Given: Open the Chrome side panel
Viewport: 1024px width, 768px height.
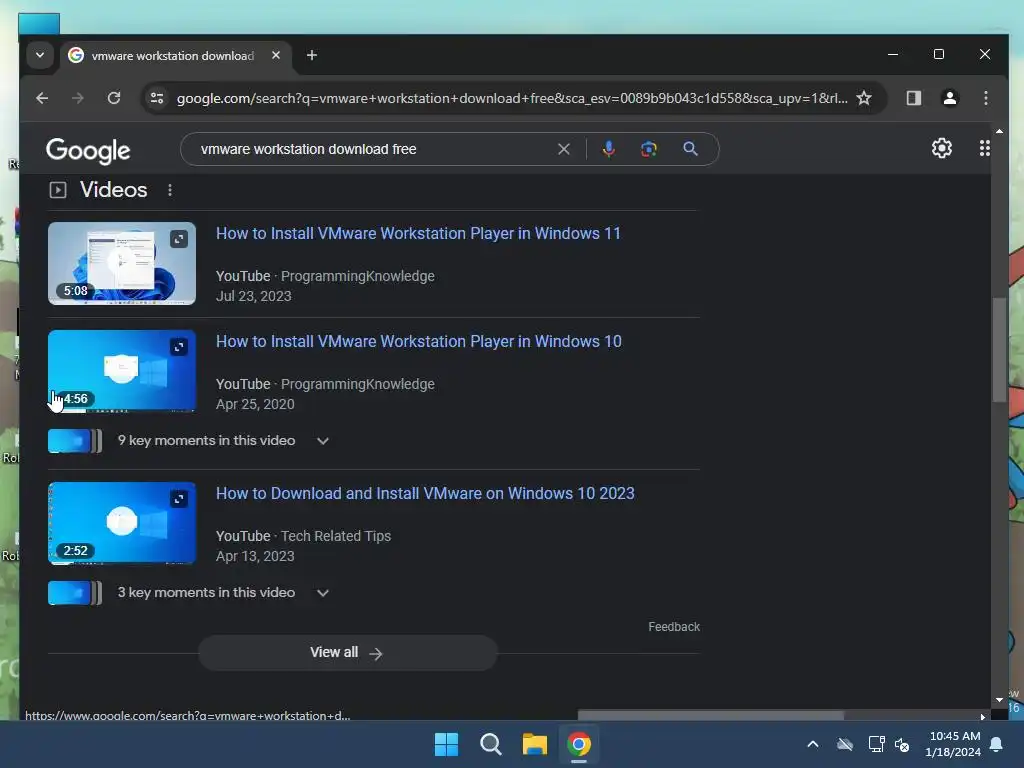Looking at the screenshot, I should point(913,98).
